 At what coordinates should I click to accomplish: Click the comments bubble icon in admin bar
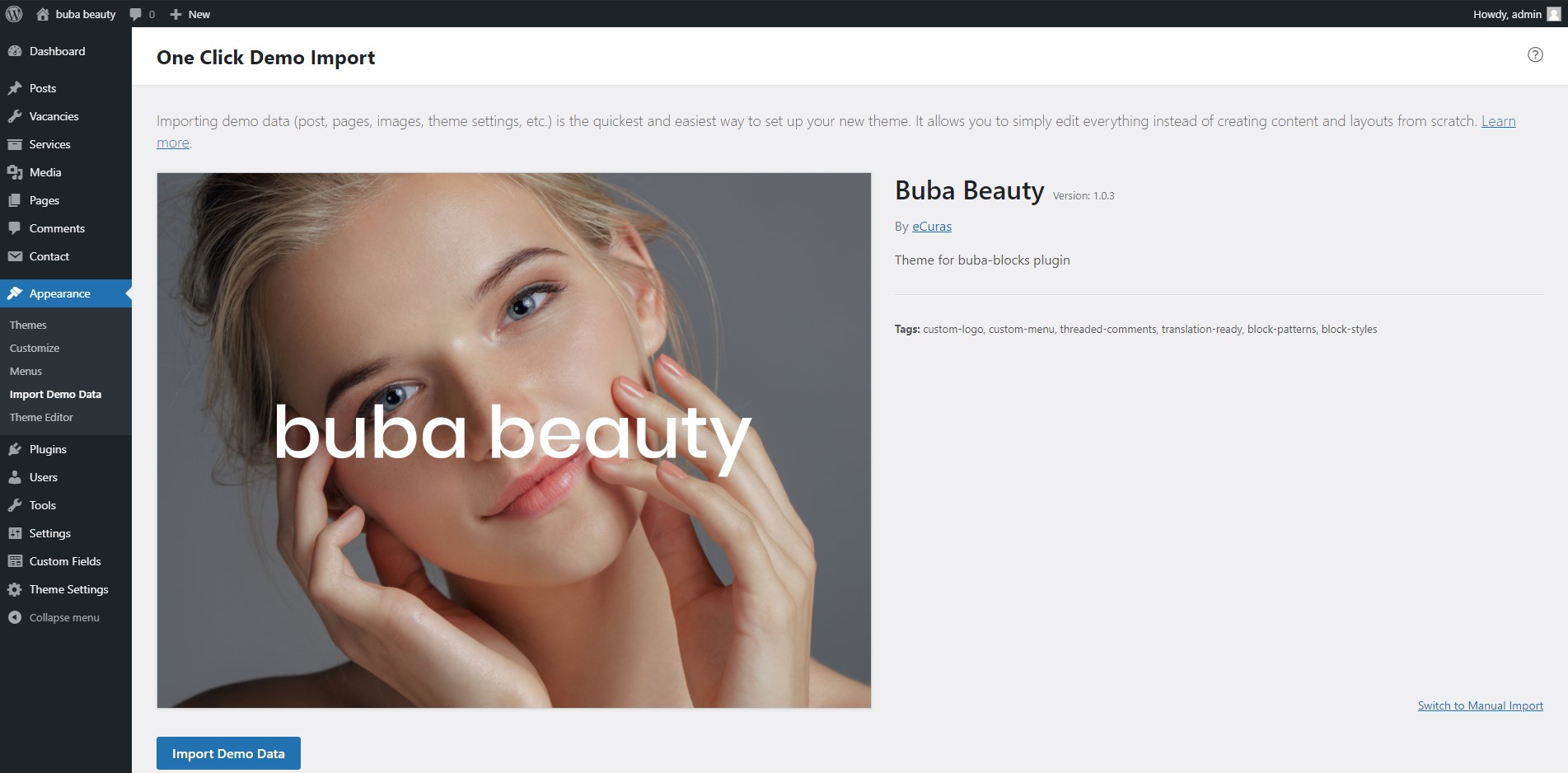[x=136, y=14]
